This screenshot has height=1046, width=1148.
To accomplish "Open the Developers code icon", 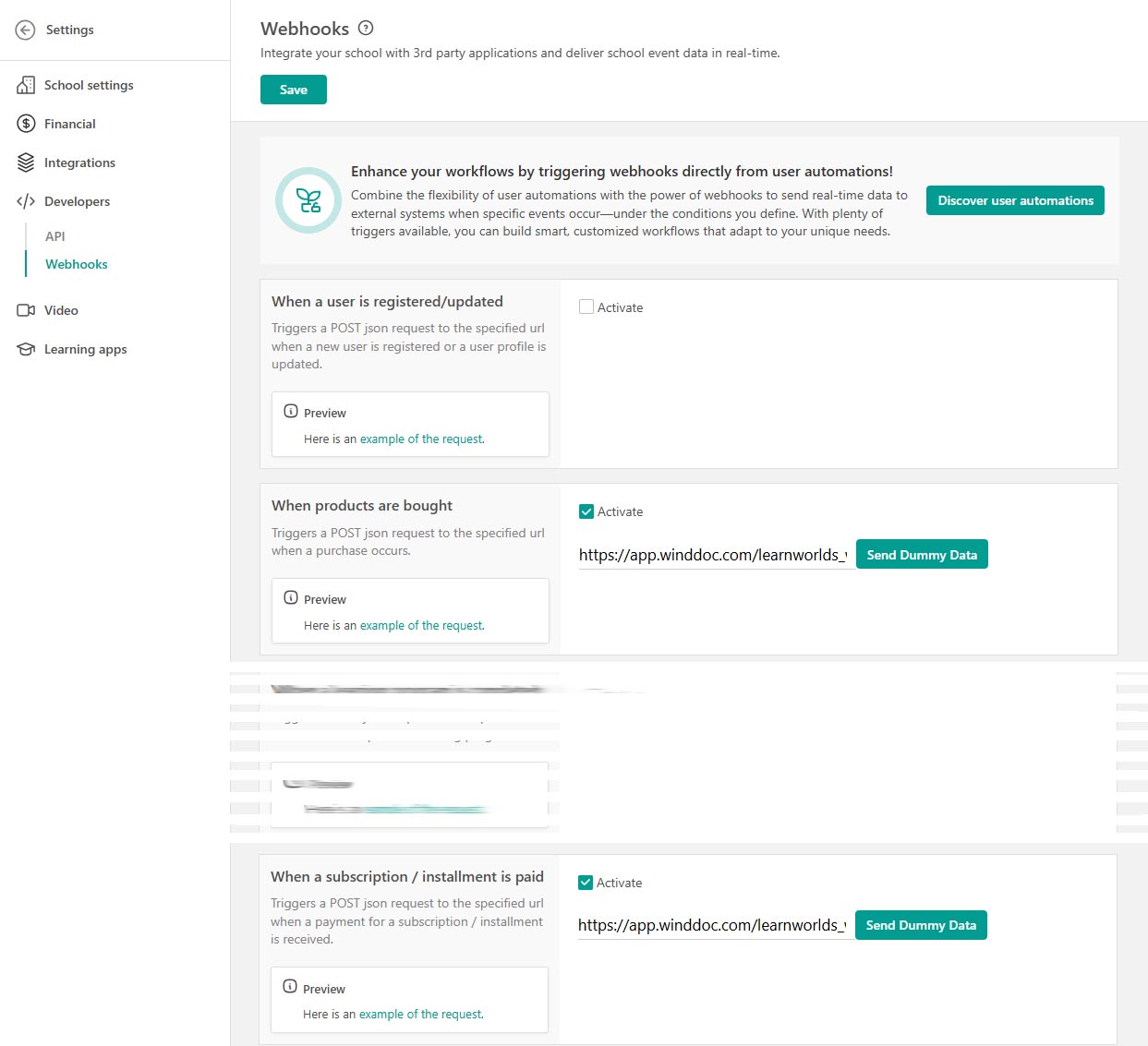I will pyautogui.click(x=26, y=201).
